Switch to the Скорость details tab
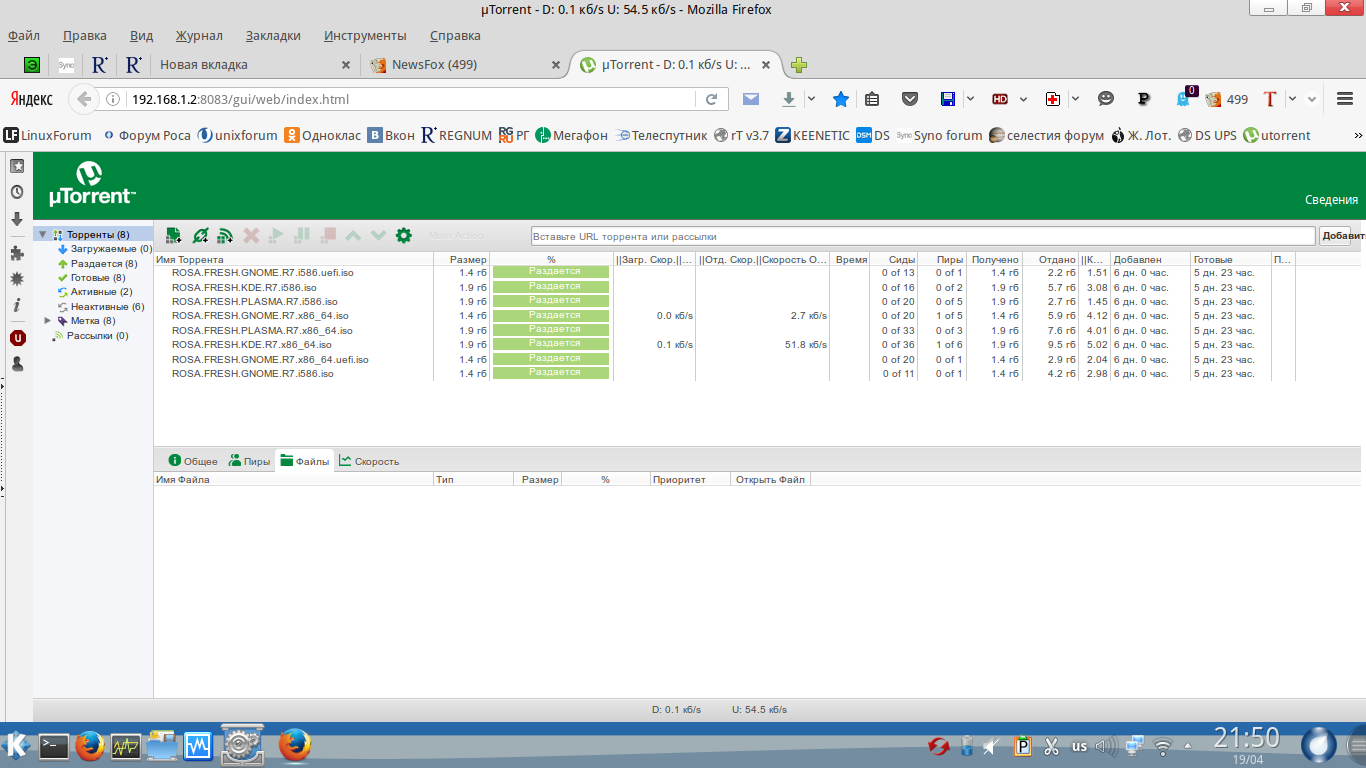Screen dimensions: 1366x768 coord(369,461)
